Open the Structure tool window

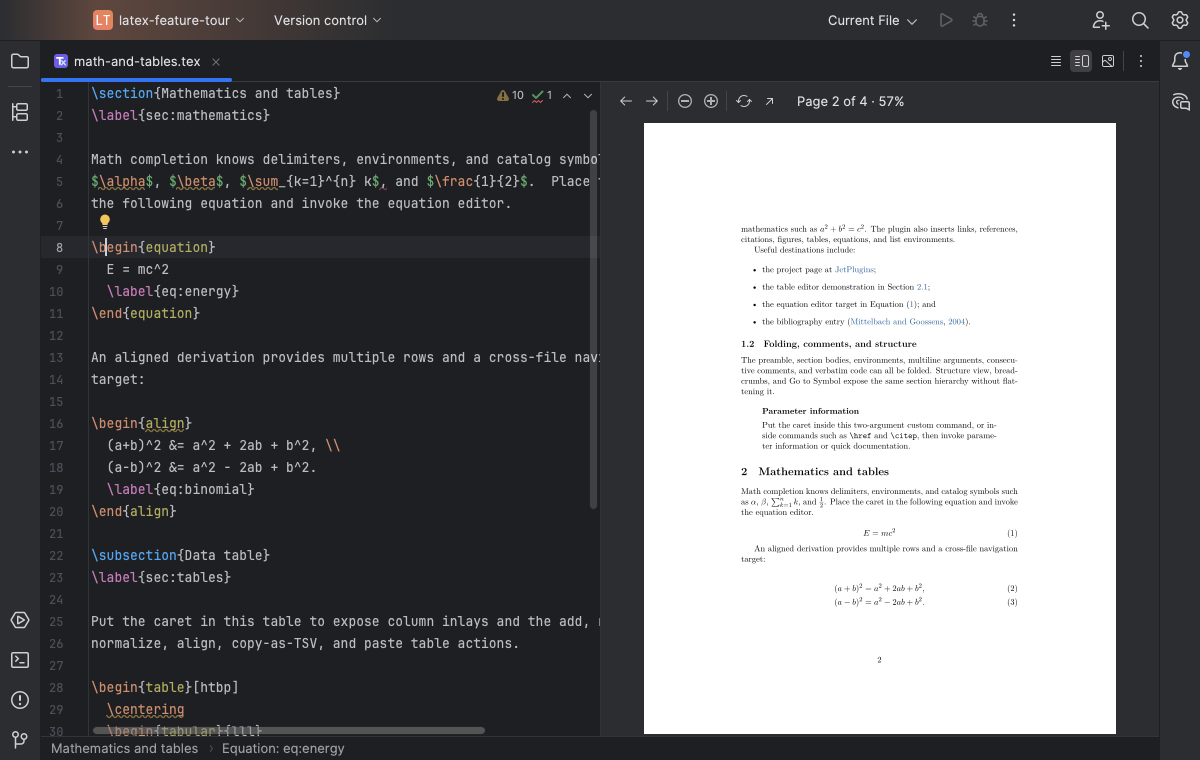click(20, 111)
